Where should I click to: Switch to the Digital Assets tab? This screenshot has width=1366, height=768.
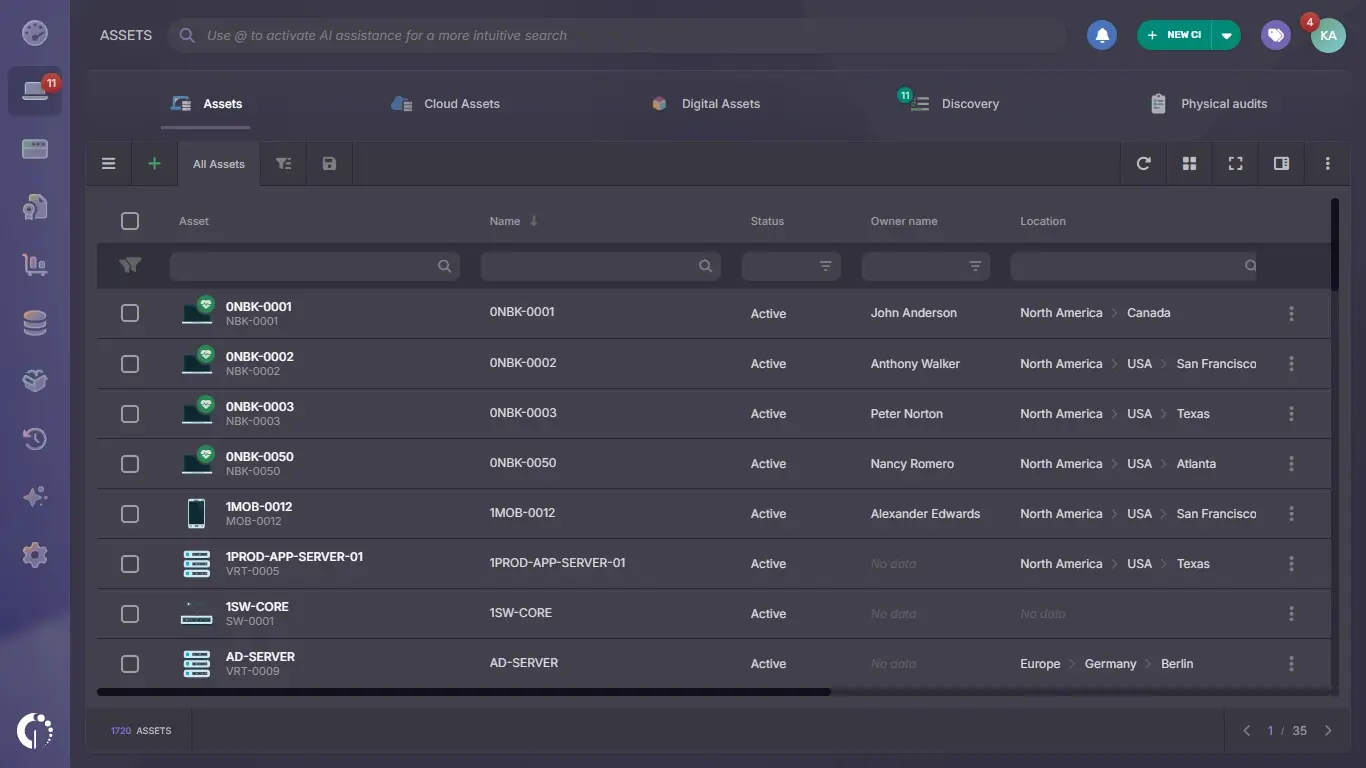coord(705,103)
